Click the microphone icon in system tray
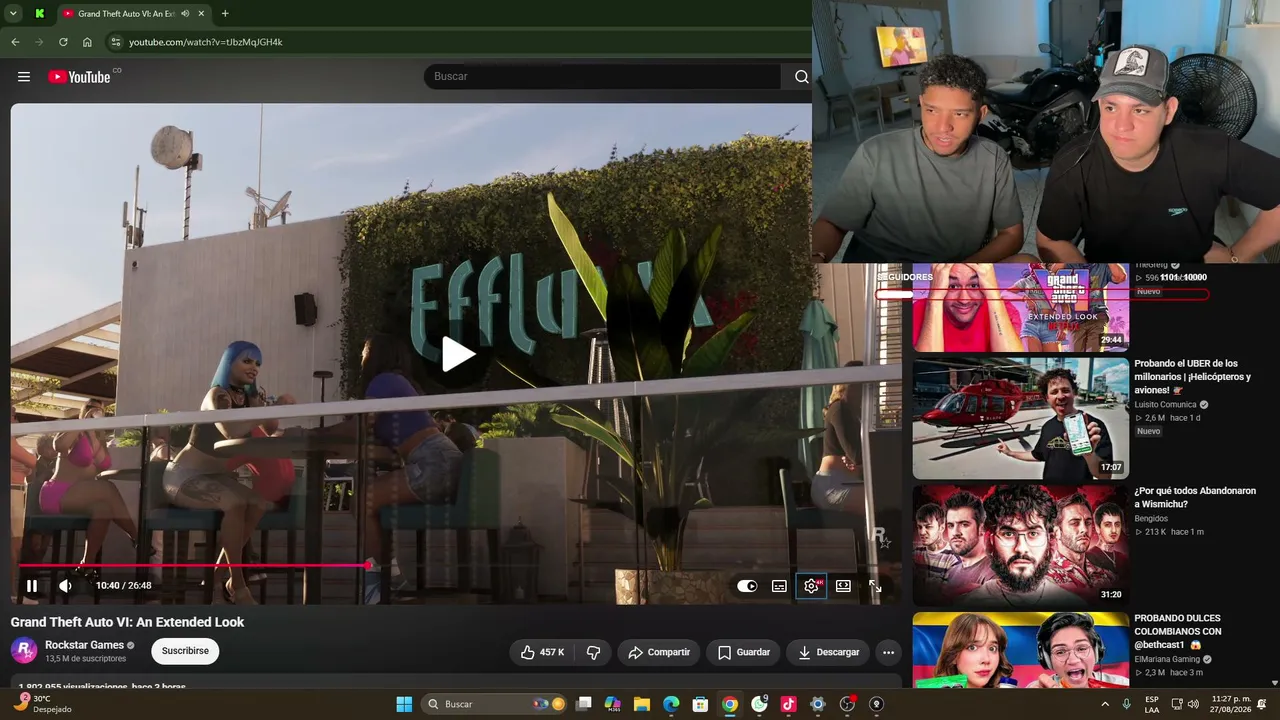The width and height of the screenshot is (1280, 720). (1126, 704)
